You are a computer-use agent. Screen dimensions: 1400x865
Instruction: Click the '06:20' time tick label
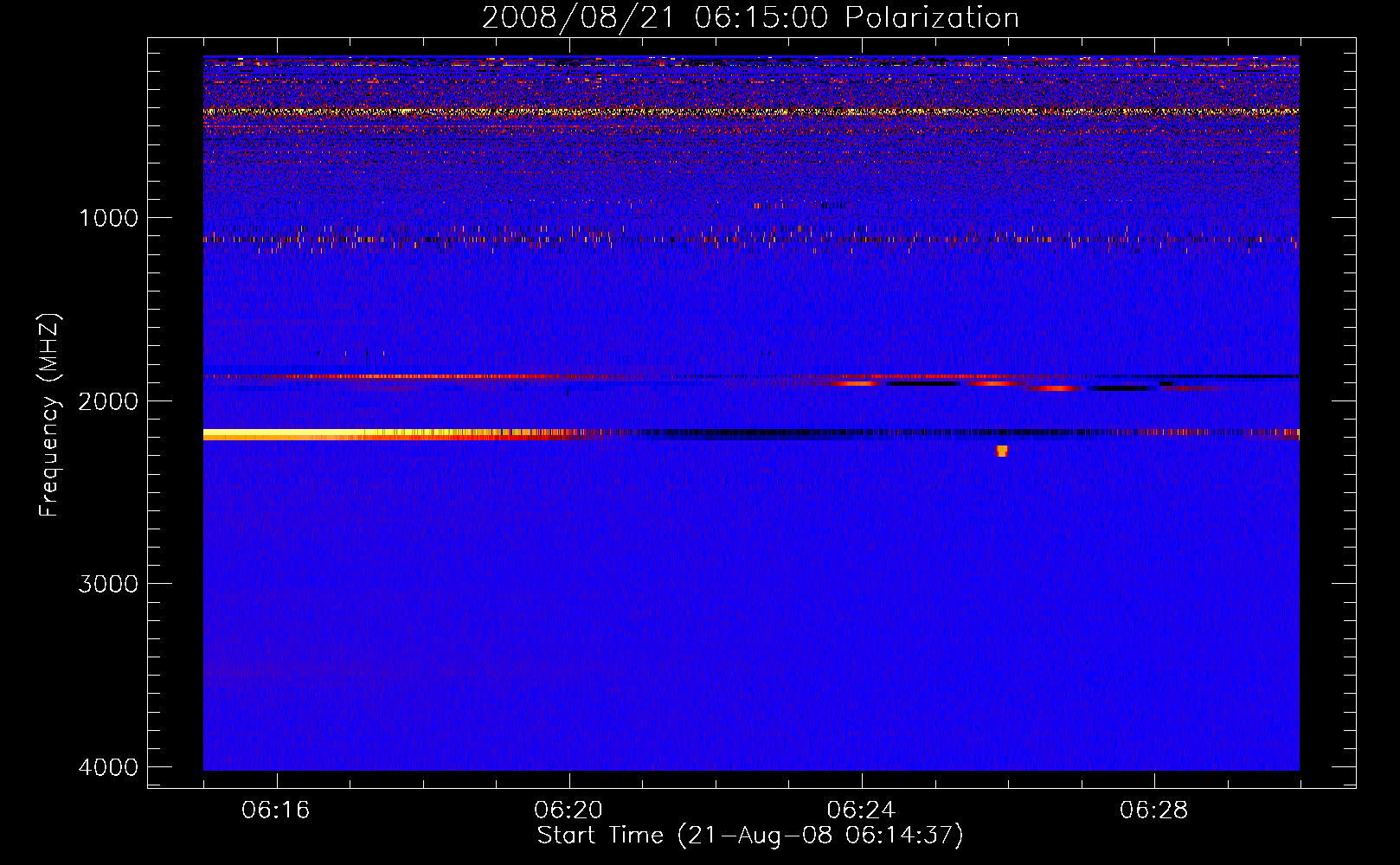[x=568, y=811]
